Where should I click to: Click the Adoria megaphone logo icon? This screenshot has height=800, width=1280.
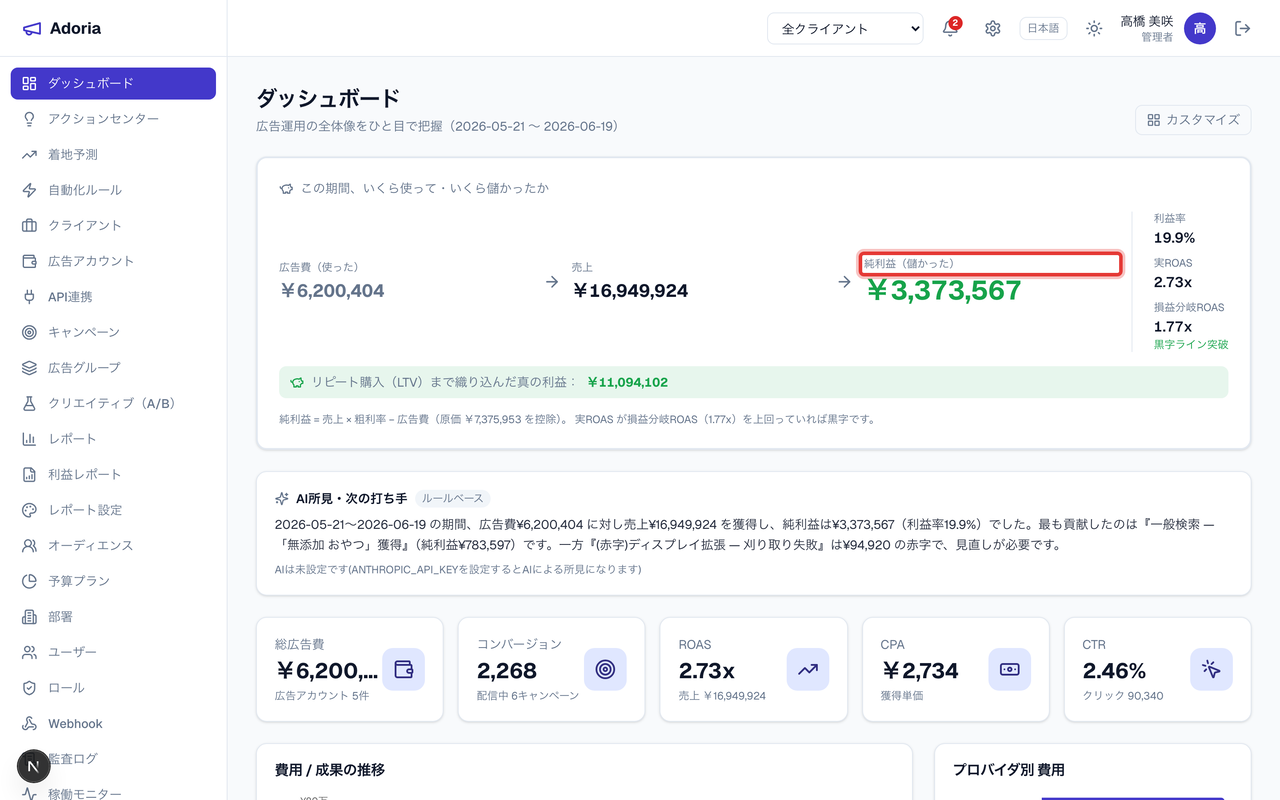32,29
